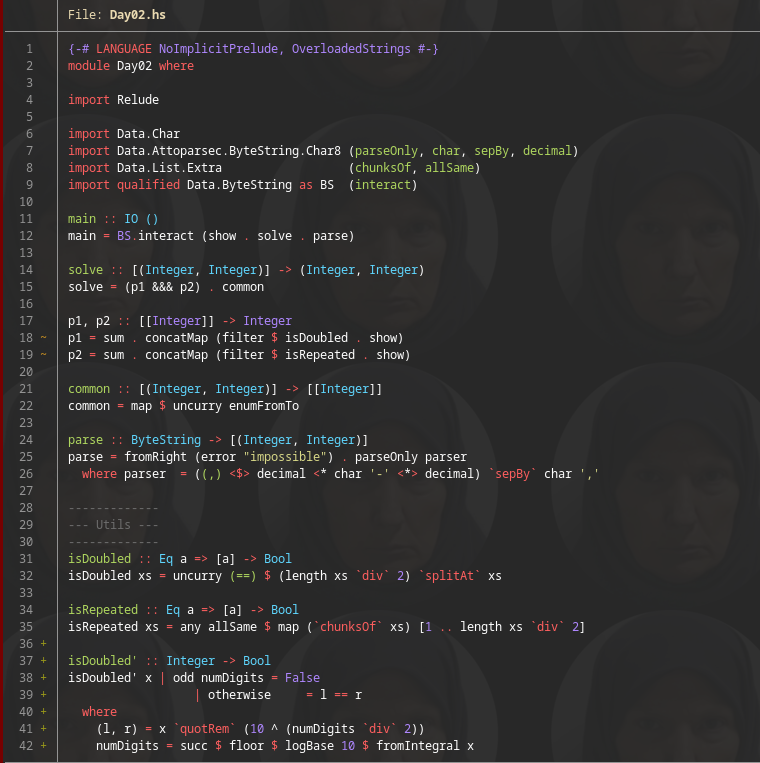The height and width of the screenshot is (763, 760).
Task: Click line number 35 in the gutter
Action: click(26, 627)
